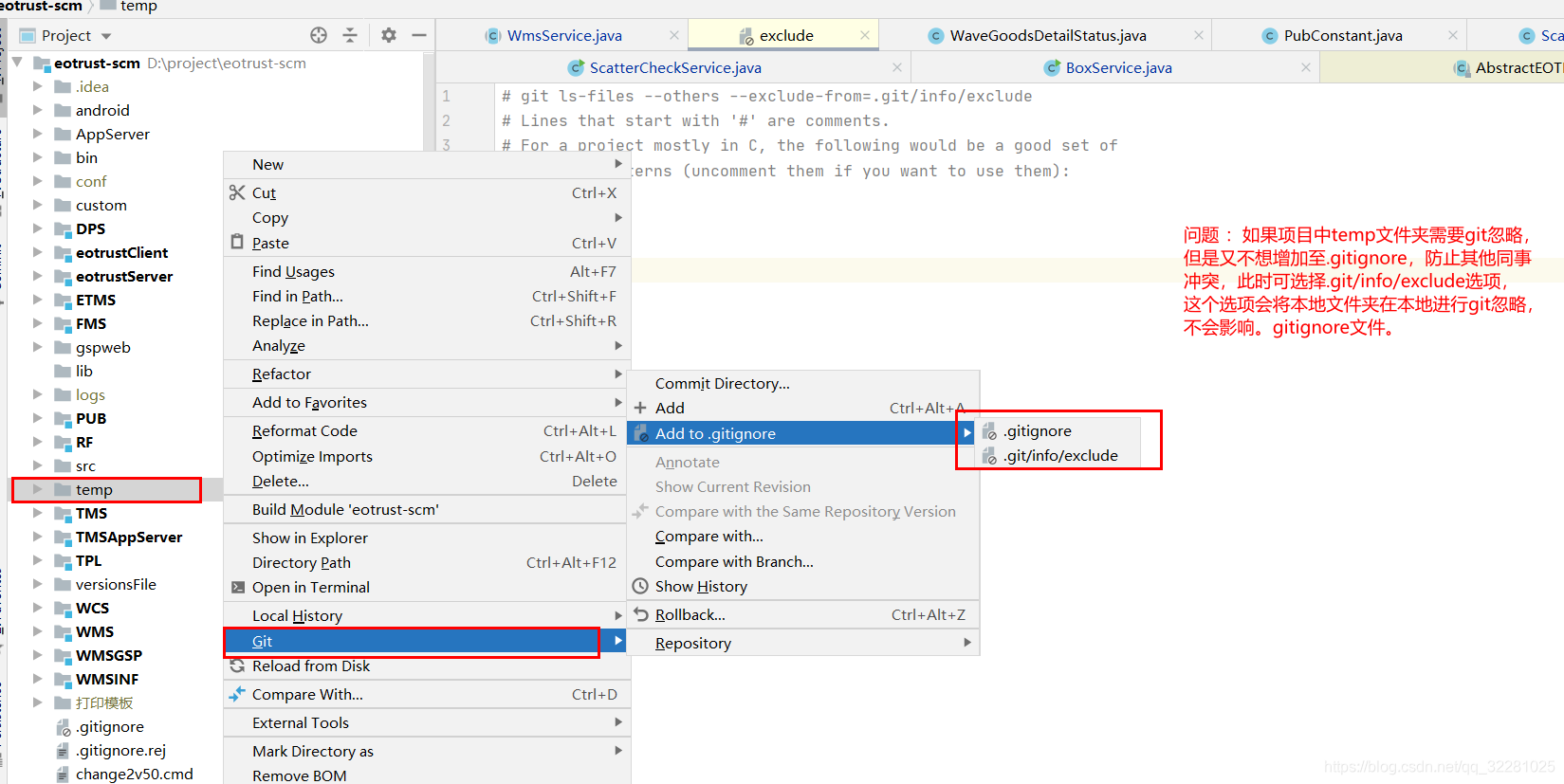This screenshot has width=1564, height=784.
Task: Select .gitignore submenu option
Action: click(1059, 430)
